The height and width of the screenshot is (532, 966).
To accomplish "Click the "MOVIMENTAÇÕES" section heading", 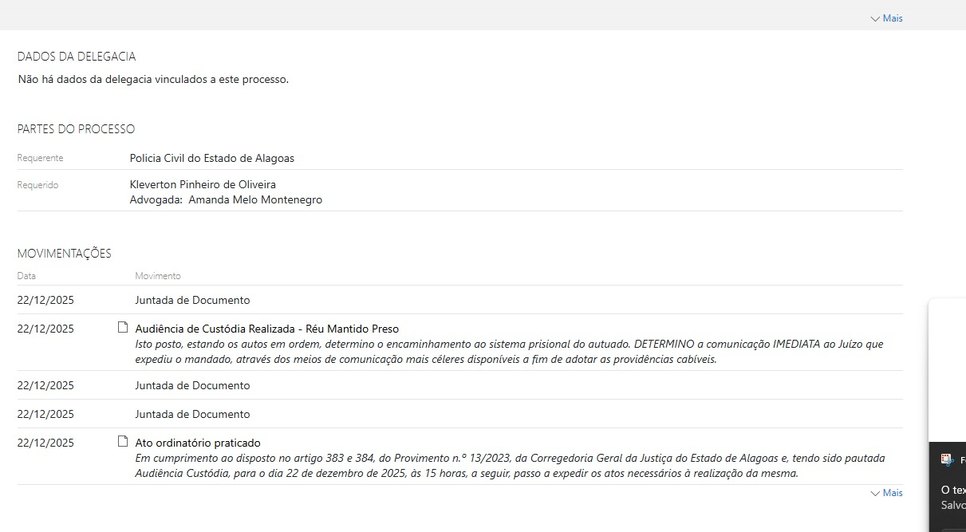I will coord(64,253).
